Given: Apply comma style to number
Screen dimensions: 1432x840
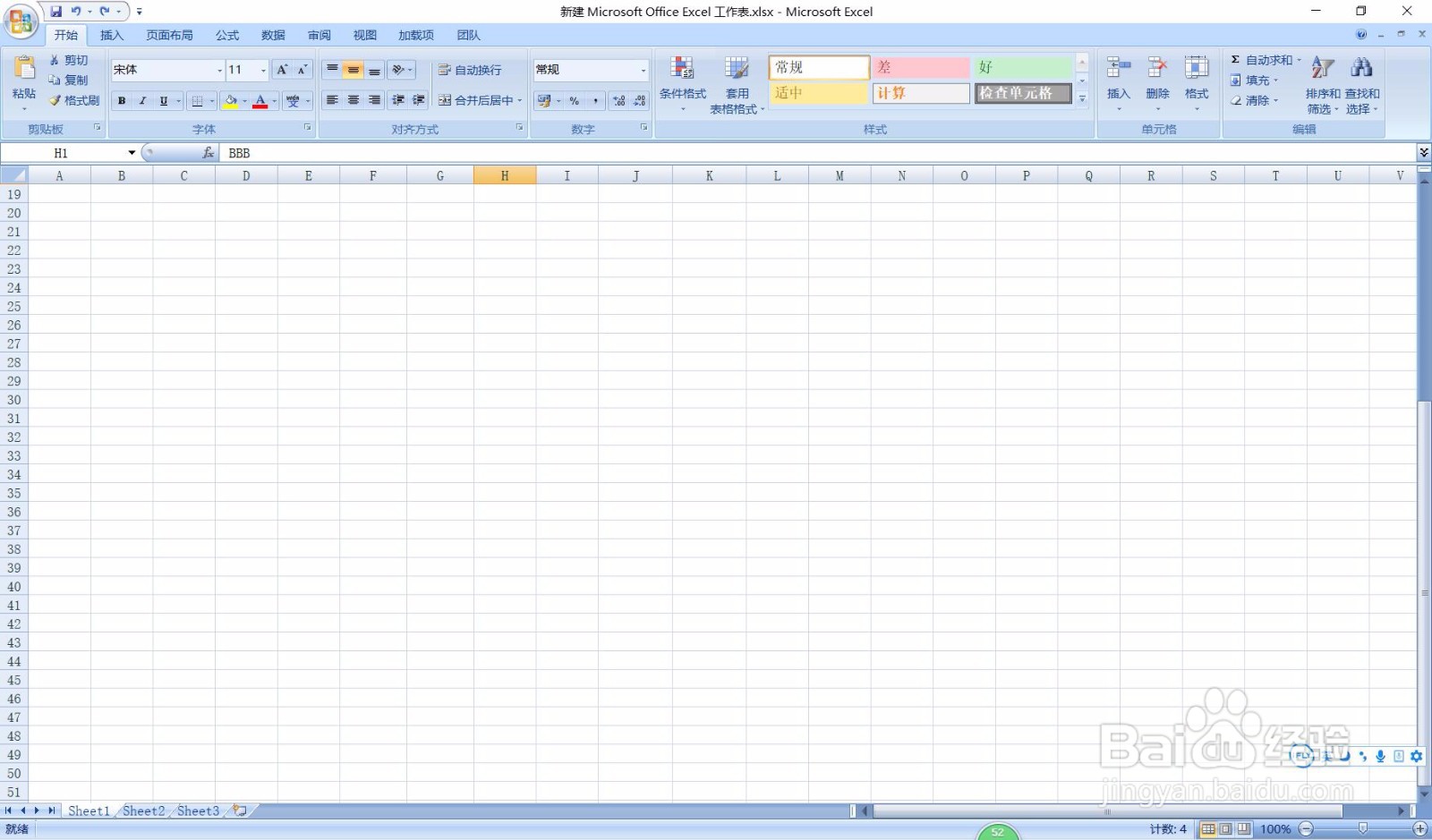Looking at the screenshot, I should (595, 101).
